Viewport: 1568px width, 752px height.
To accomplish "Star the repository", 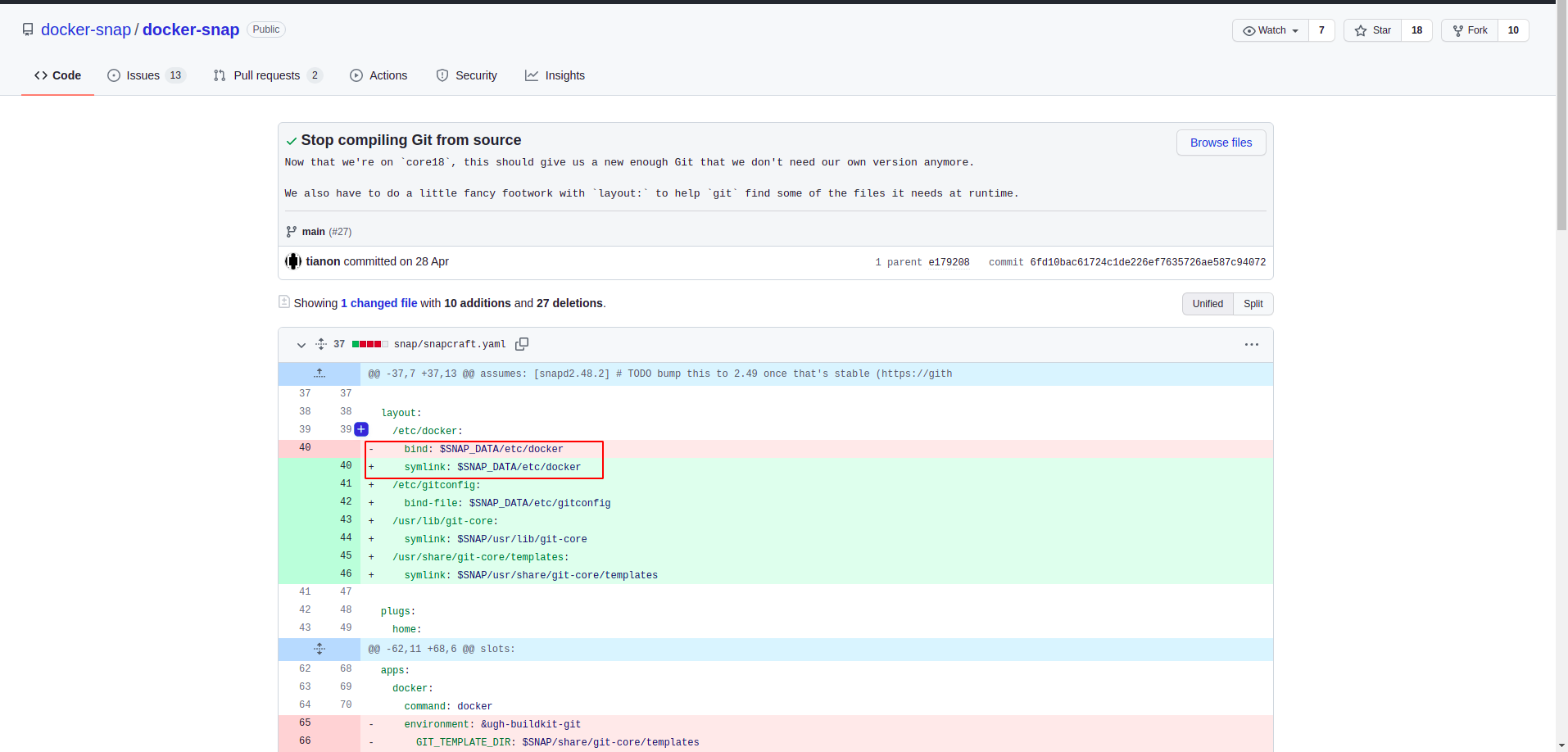I will point(1373,30).
